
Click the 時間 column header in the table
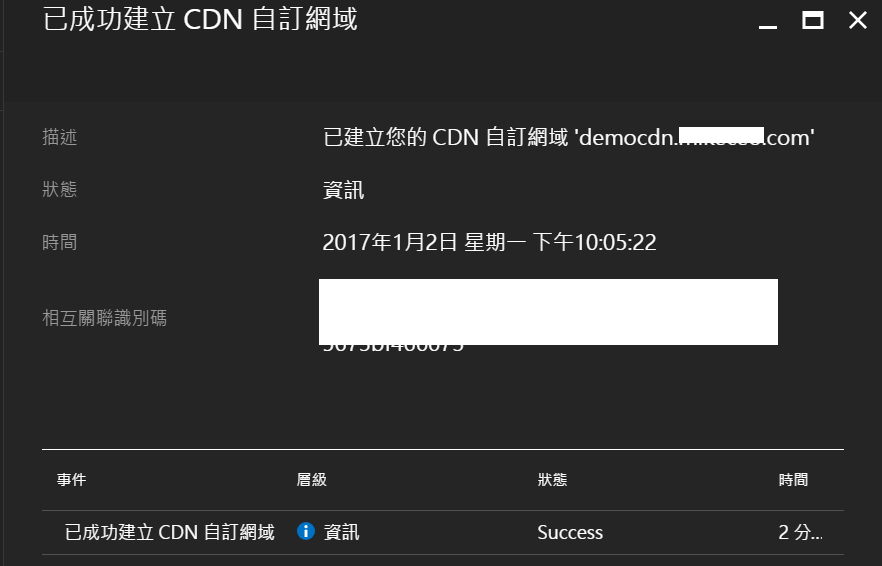[793, 479]
